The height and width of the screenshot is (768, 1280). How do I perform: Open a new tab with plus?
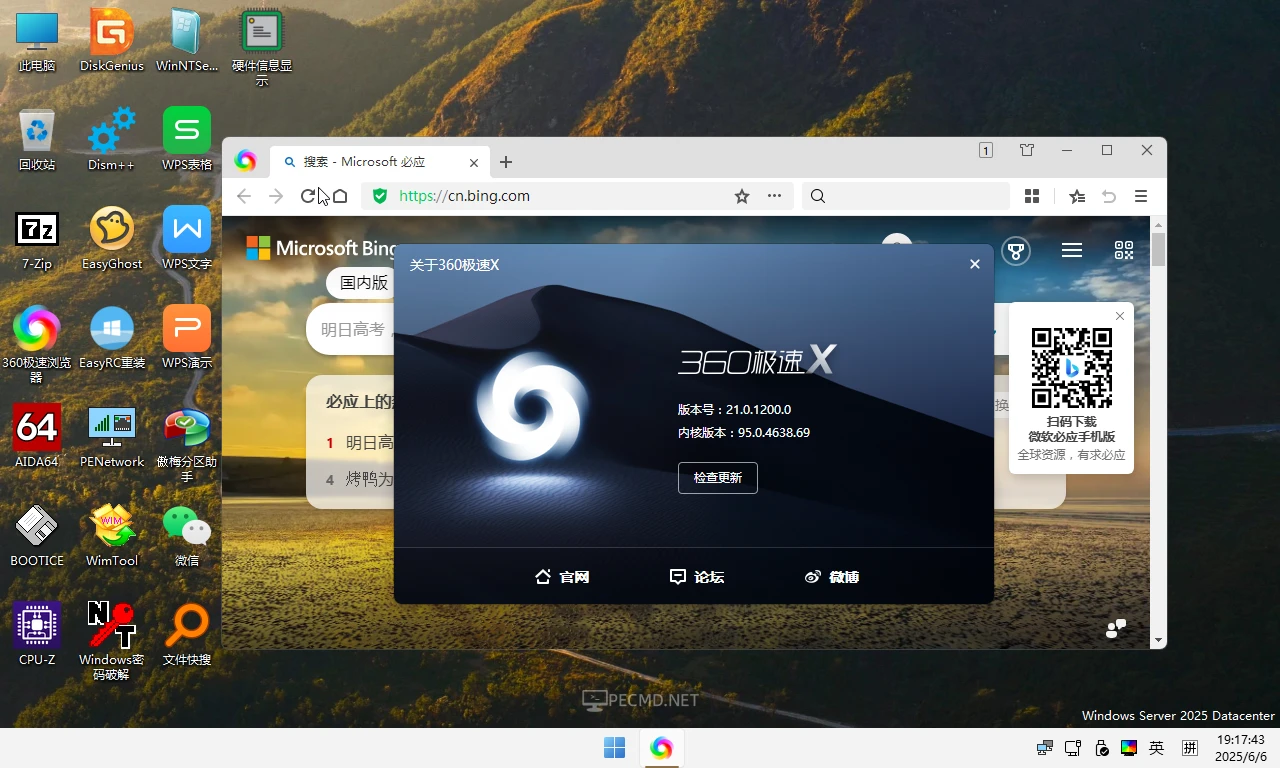[x=506, y=162]
